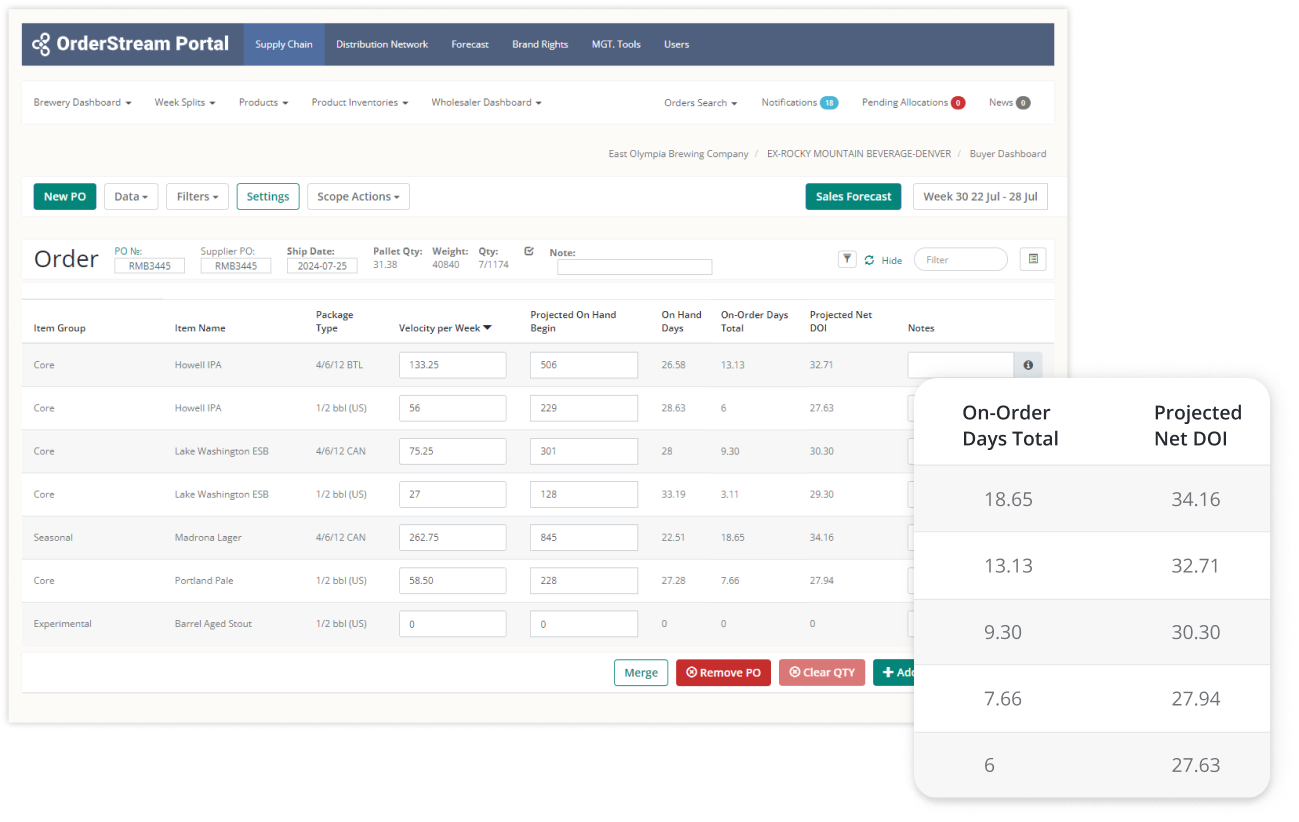Image resolution: width=1299 pixels, height=822 pixels.
Task: Select the Week 30 22 Jul - 28 Jul date range
Action: point(979,197)
